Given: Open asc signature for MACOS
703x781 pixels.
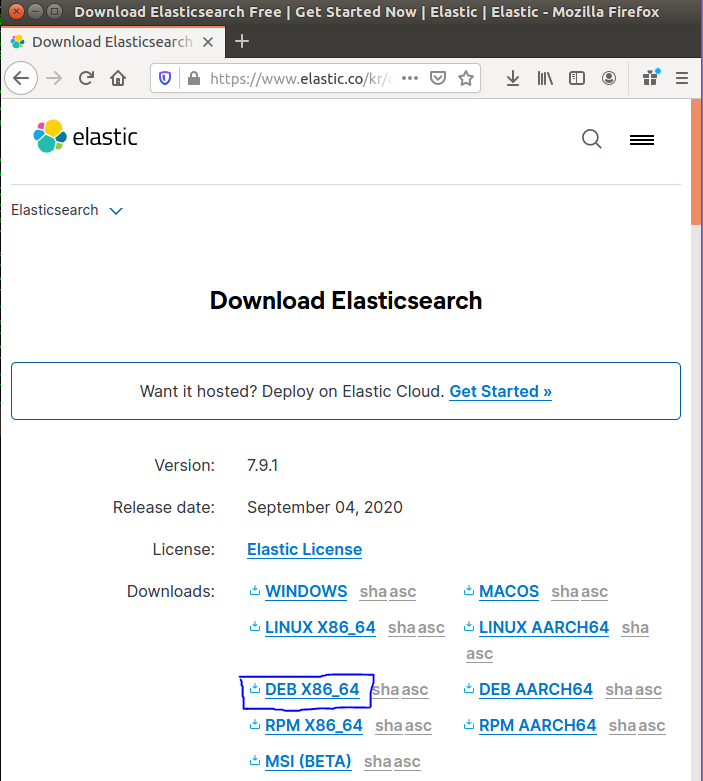Looking at the screenshot, I should coord(594,592).
